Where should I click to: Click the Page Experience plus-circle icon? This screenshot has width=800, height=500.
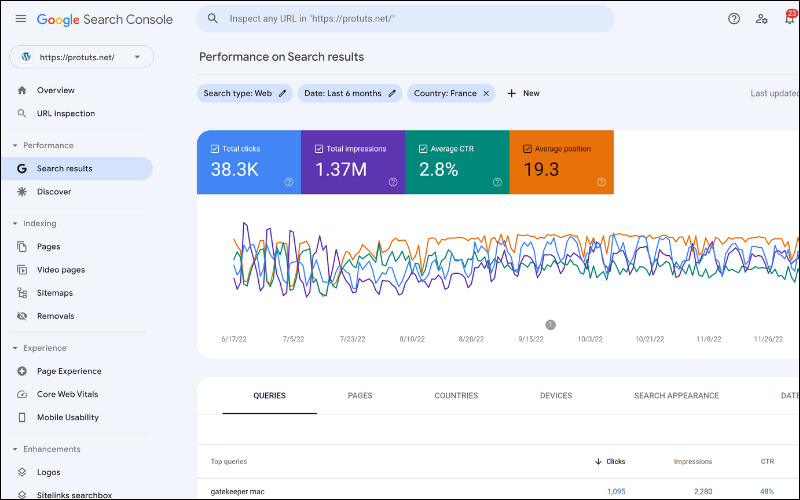(22, 371)
